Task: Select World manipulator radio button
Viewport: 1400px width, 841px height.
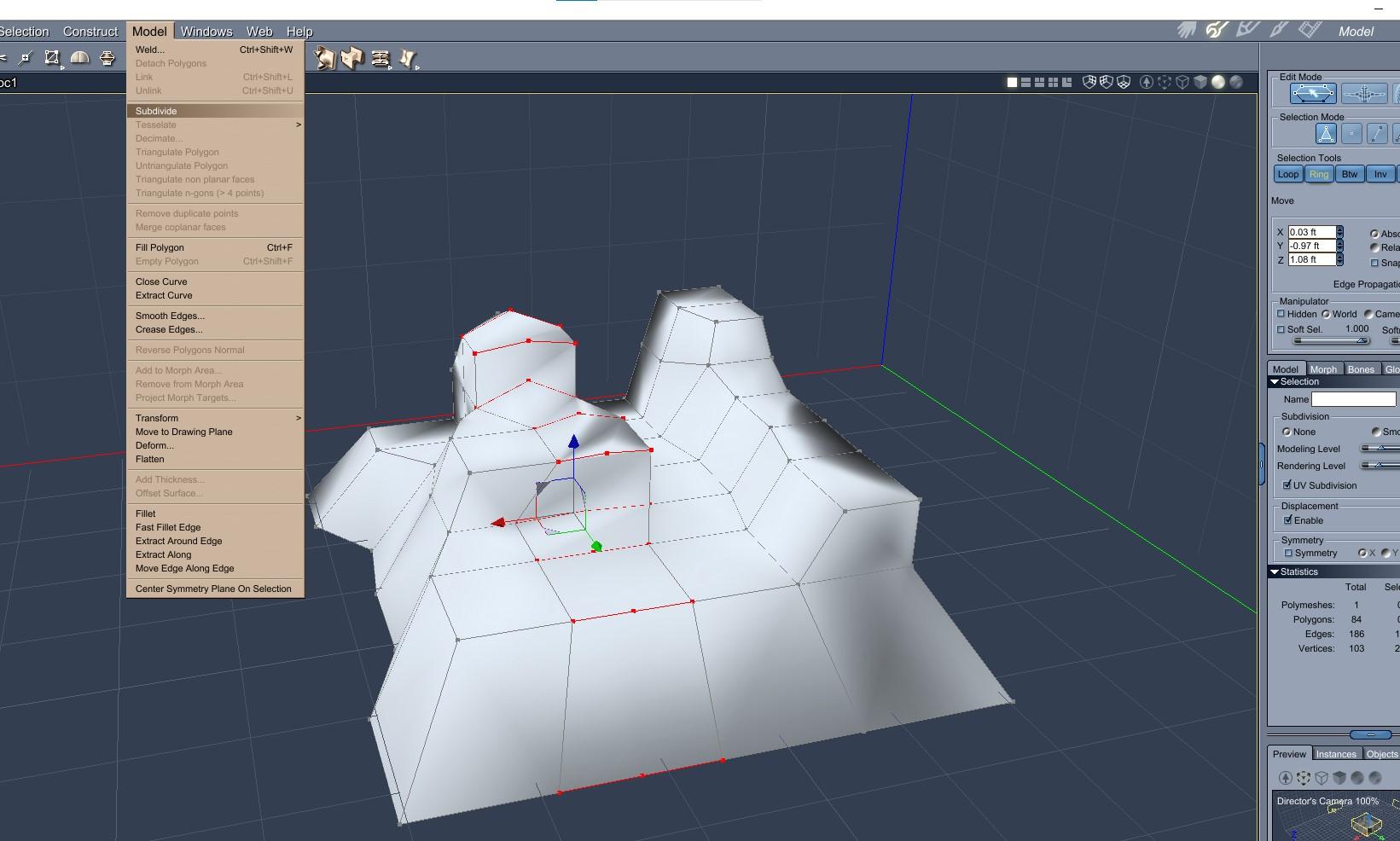Action: point(1327,314)
